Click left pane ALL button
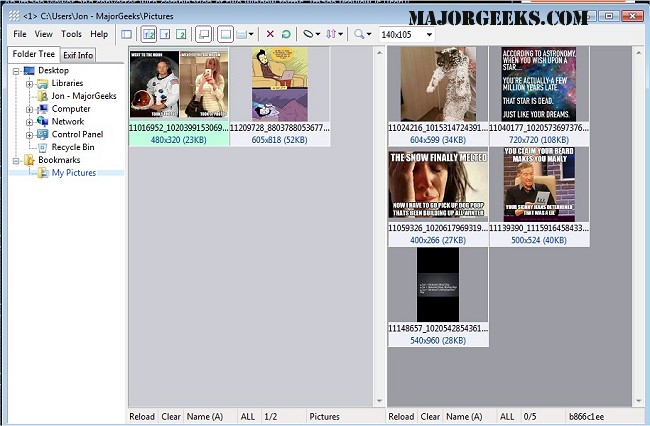The height and width of the screenshot is (426, 650). point(248,416)
